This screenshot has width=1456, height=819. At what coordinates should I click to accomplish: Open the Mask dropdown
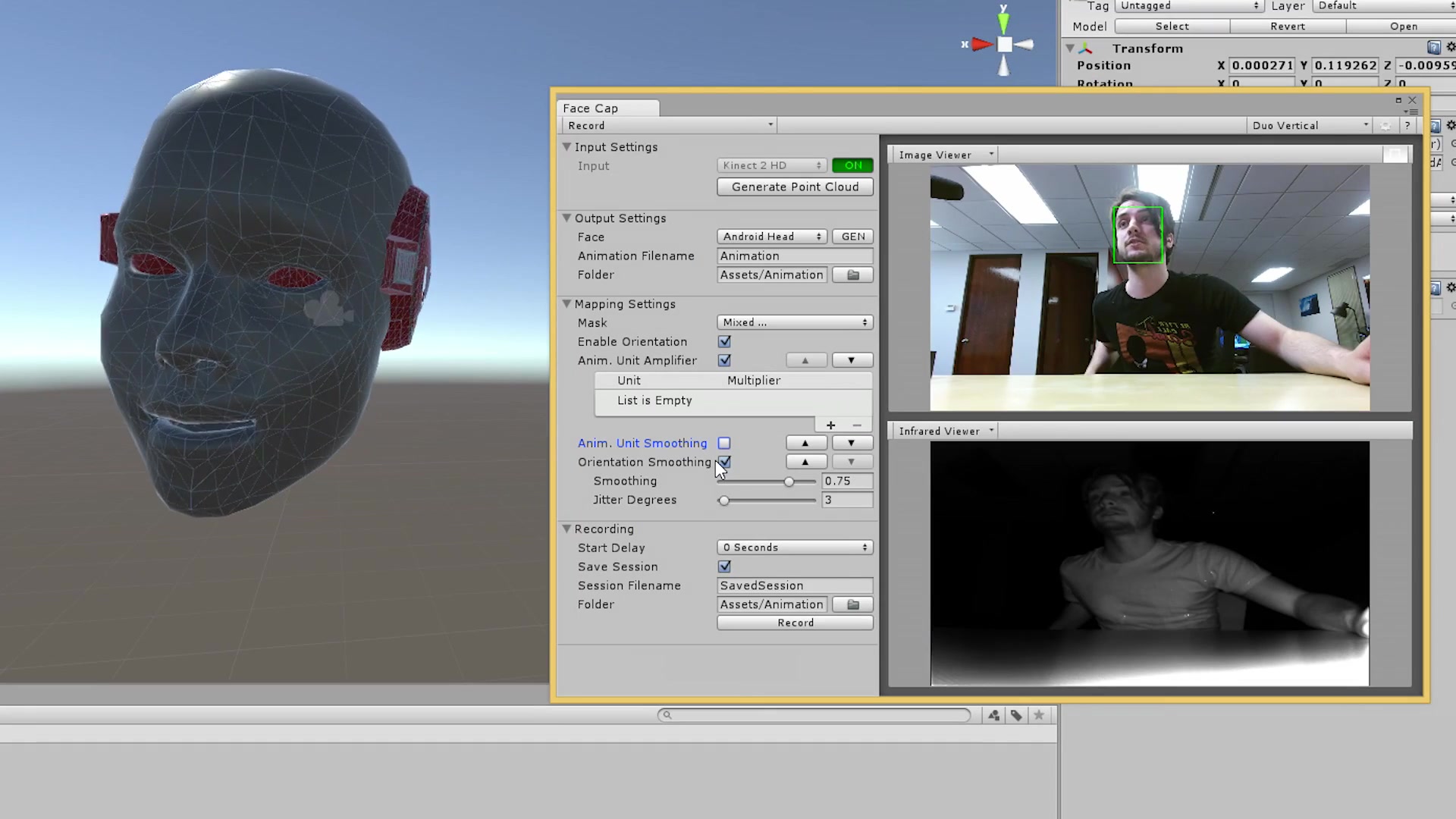[x=795, y=323]
